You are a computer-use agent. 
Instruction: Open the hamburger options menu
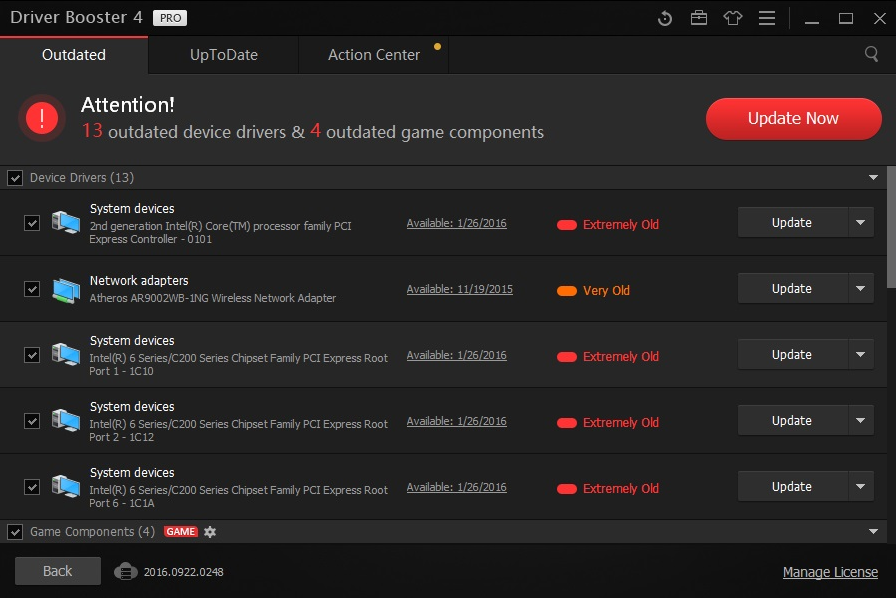coord(767,18)
